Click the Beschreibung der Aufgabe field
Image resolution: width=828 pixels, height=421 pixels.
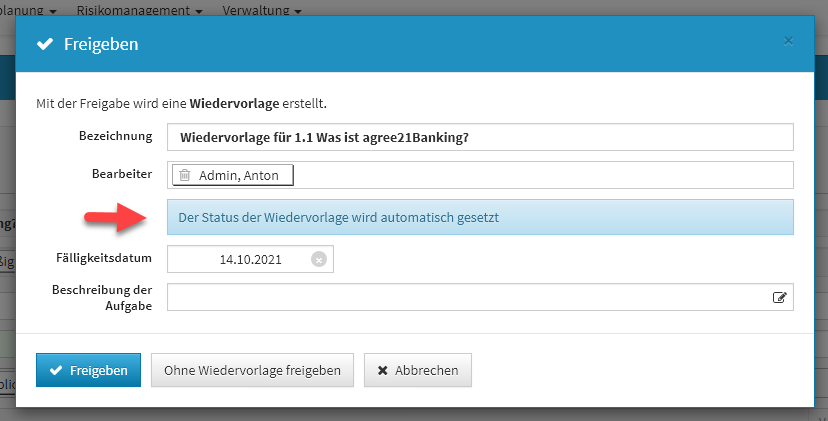(480, 297)
